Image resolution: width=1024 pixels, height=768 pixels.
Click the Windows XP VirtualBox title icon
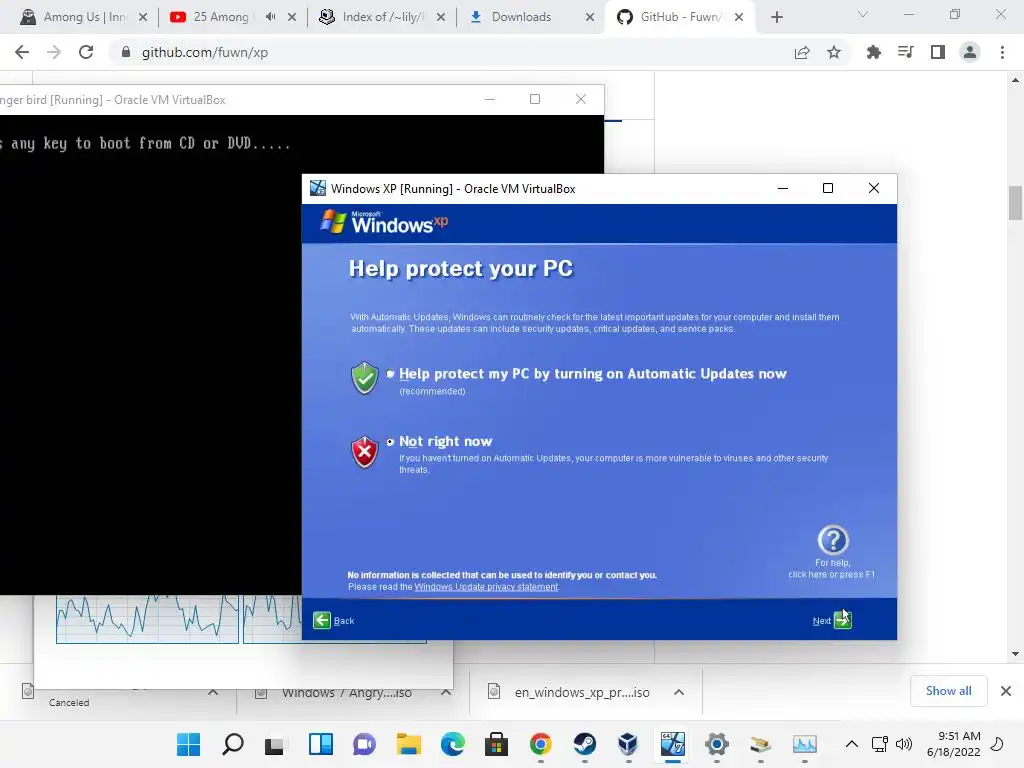317,188
